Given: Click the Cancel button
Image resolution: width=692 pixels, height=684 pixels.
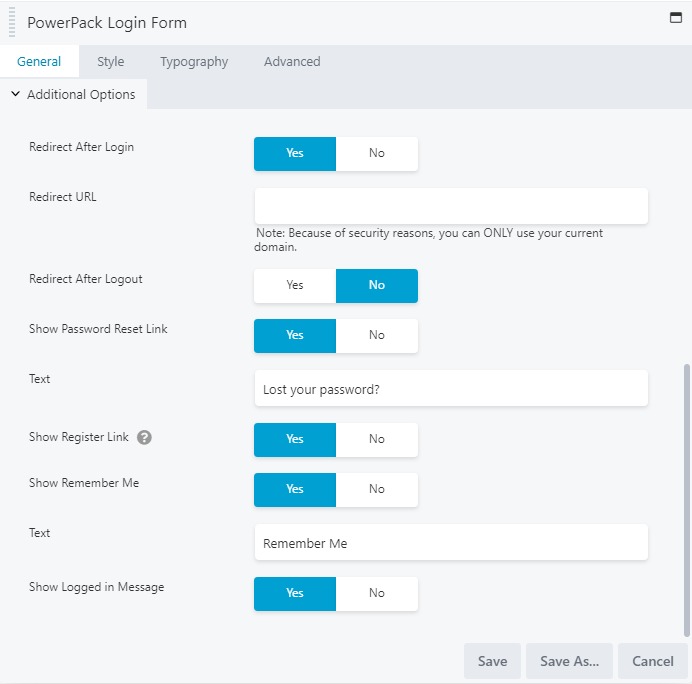Looking at the screenshot, I should click(653, 661).
